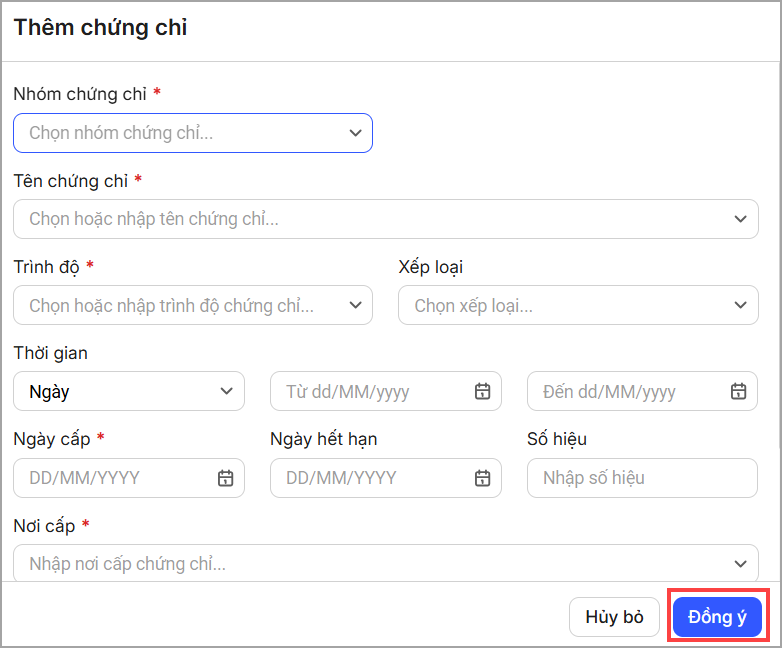Image resolution: width=782 pixels, height=648 pixels.
Task: Click calendar icon in the Từ date field
Action: coord(482,392)
